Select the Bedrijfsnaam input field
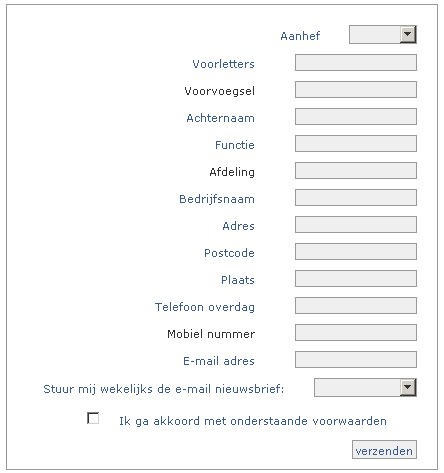Screen dimensions: 444x473 pyautogui.click(x=356, y=198)
